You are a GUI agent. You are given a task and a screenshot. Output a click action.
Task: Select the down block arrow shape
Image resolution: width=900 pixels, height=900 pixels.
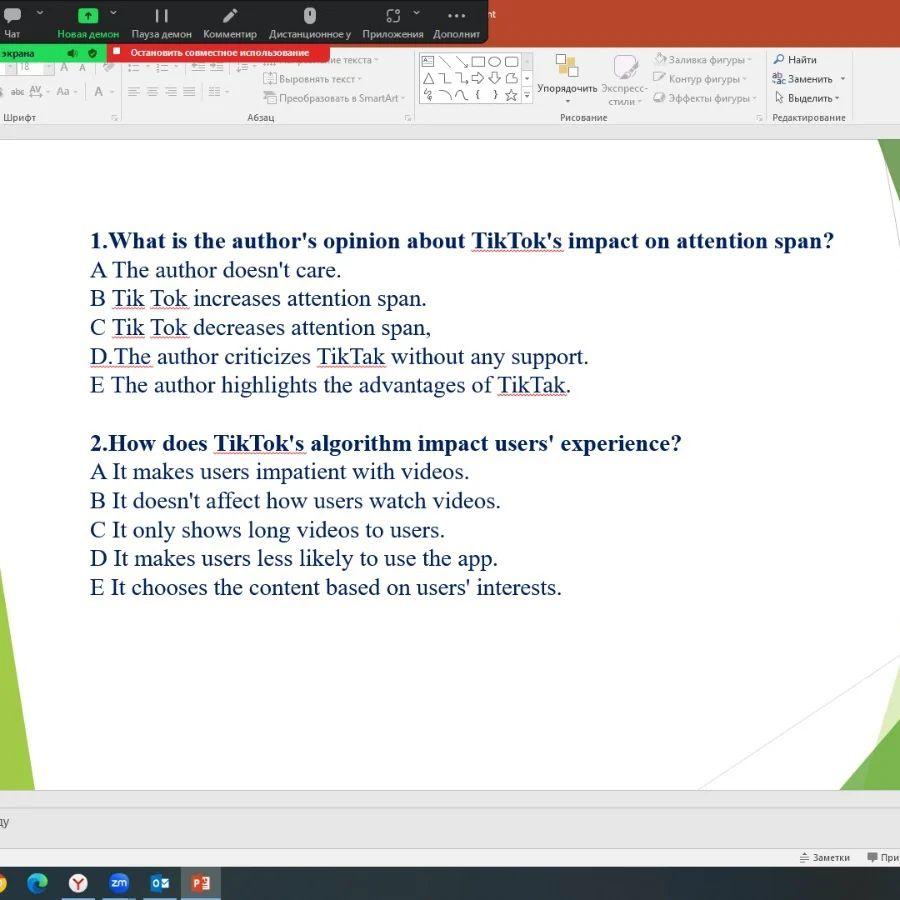[494, 78]
